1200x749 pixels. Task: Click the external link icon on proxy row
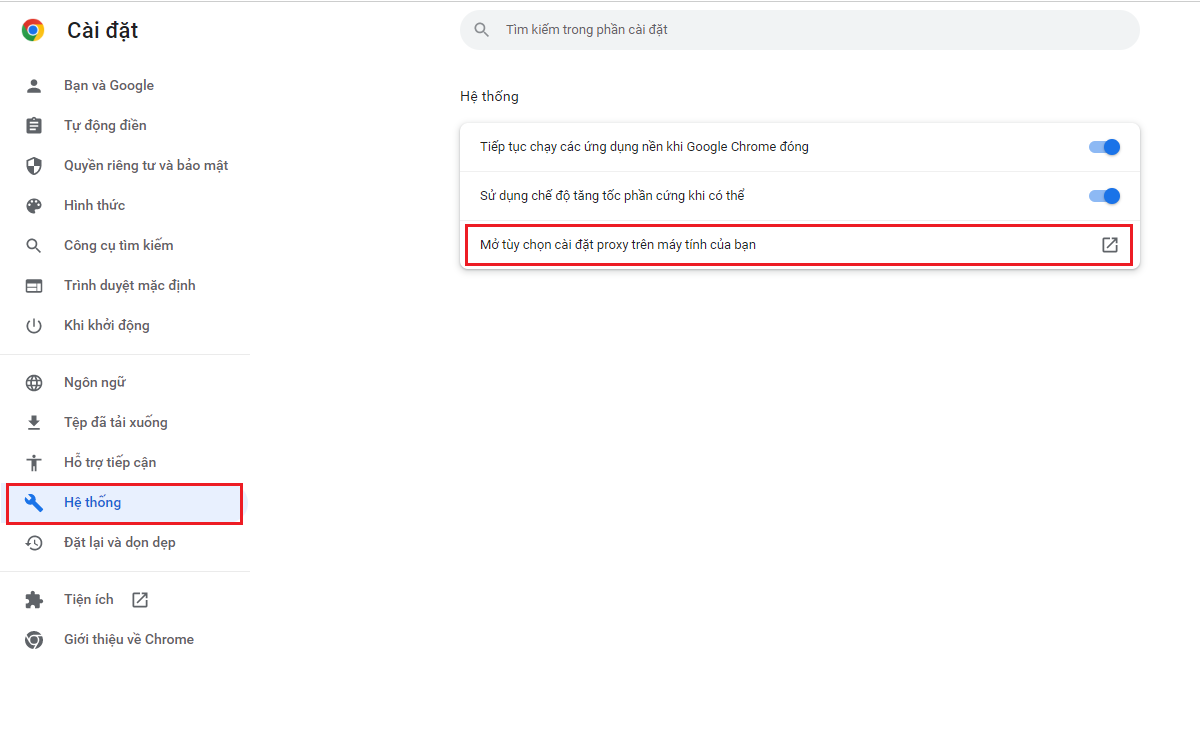point(1109,245)
